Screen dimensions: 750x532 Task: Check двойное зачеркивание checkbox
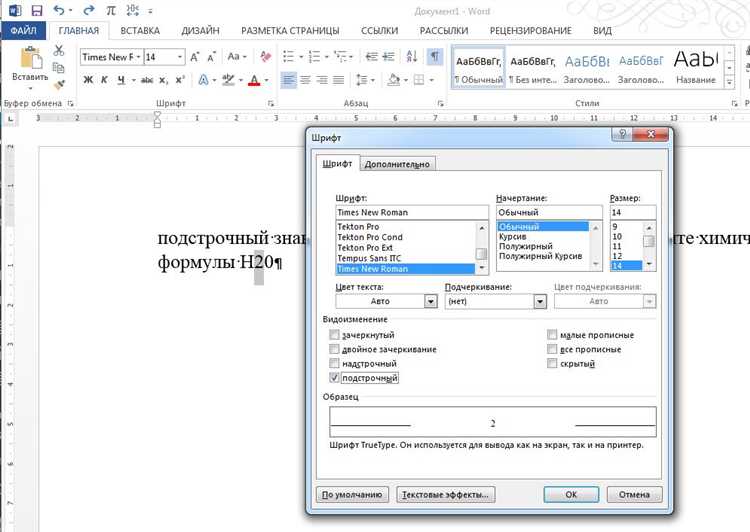[334, 349]
